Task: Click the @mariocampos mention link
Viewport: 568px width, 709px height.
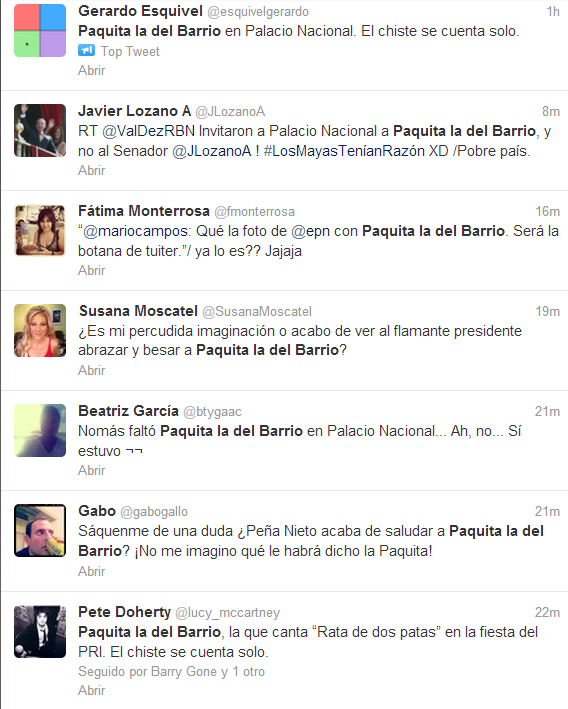Action: [x=137, y=231]
